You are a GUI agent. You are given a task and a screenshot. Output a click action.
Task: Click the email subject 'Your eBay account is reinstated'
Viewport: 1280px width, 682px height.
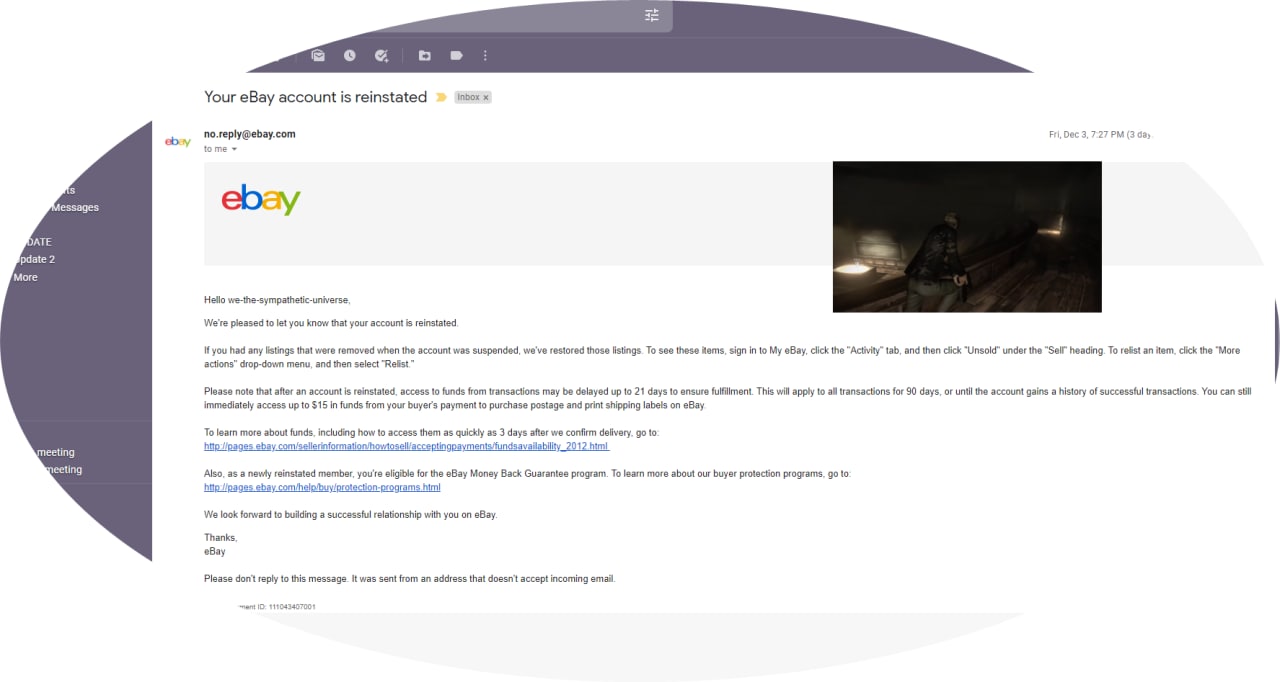tap(316, 97)
